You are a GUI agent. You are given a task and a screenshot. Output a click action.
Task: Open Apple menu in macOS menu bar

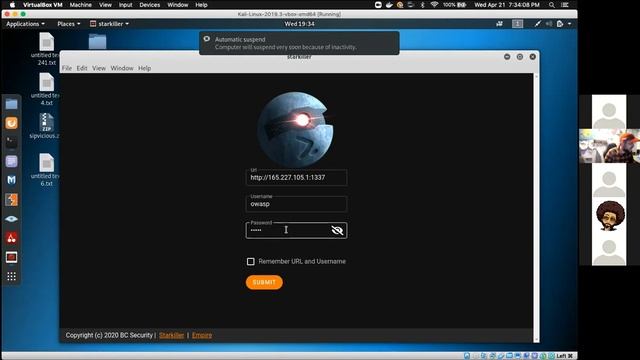pos(12,5)
